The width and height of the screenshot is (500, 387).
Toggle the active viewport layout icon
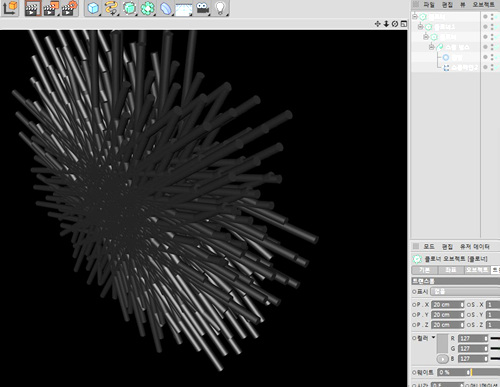(404, 24)
